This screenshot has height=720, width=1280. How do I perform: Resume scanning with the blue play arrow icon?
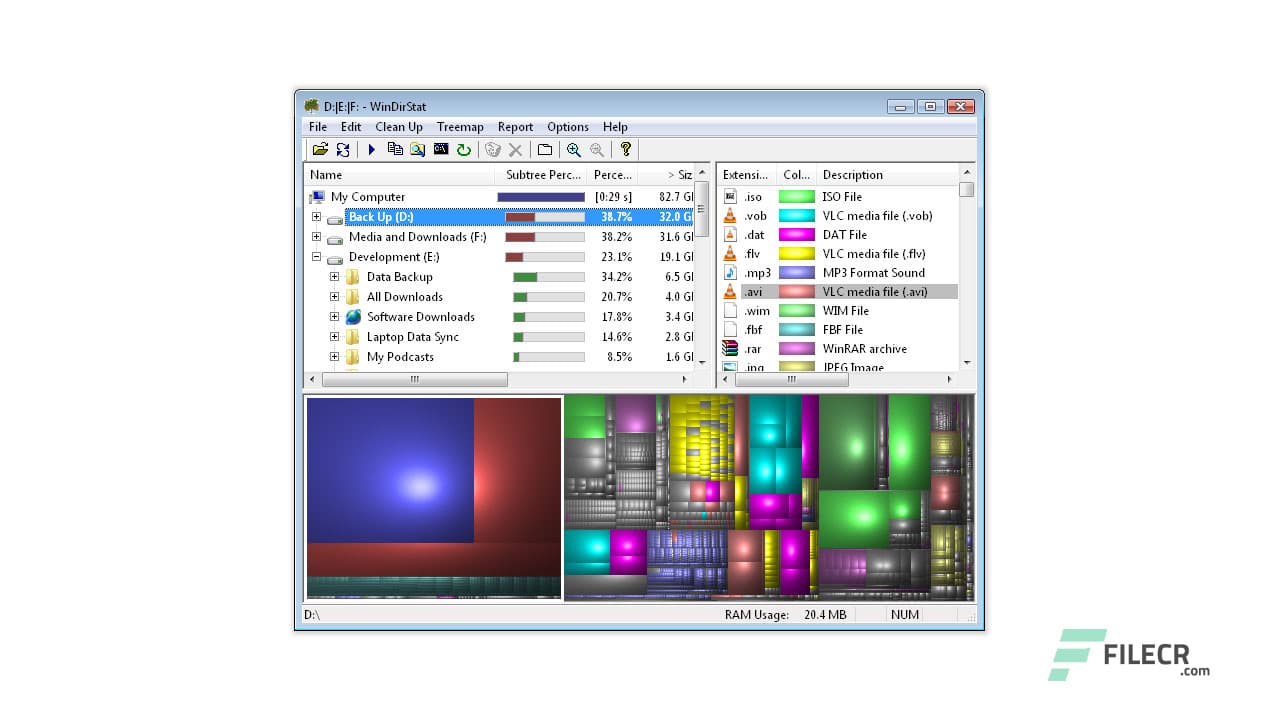coord(372,149)
